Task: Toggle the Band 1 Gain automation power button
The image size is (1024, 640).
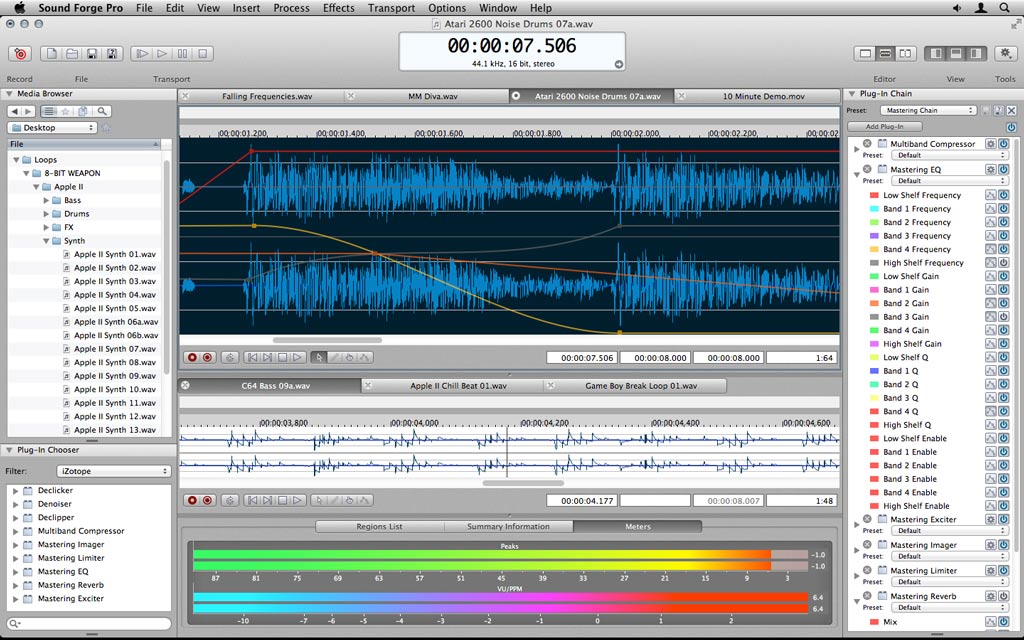Action: click(x=1003, y=290)
